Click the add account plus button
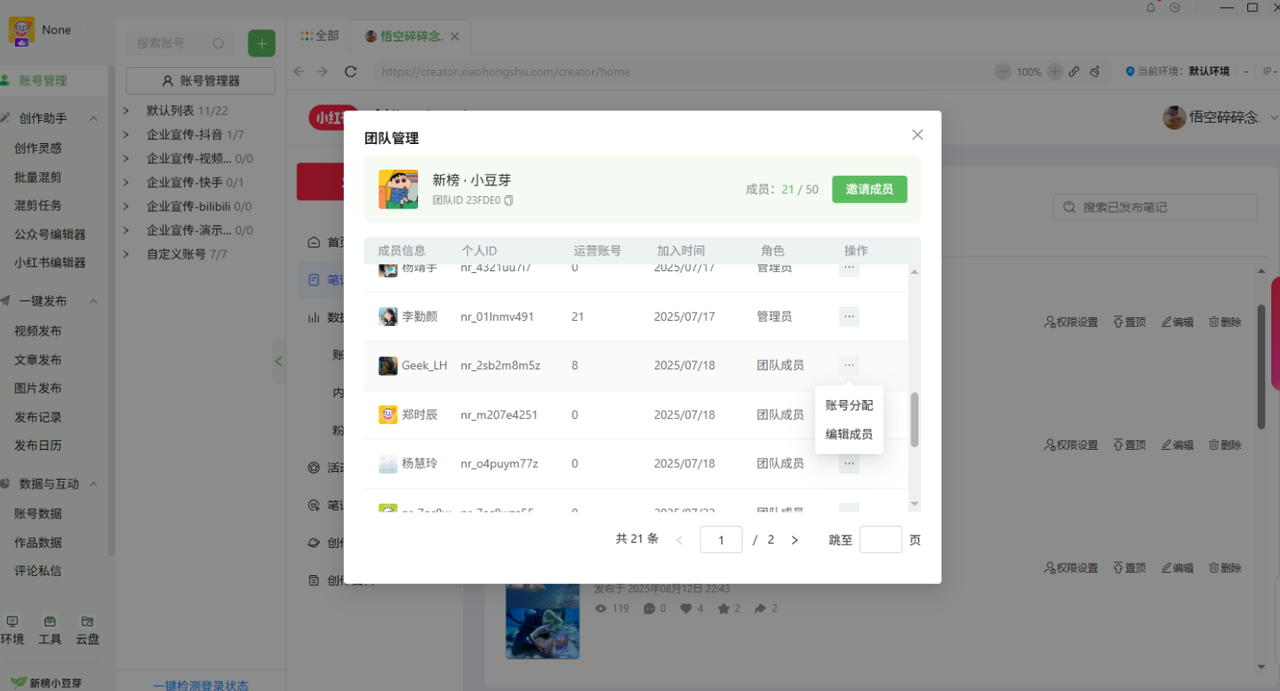Screen dimensions: 1280x691 261,43
